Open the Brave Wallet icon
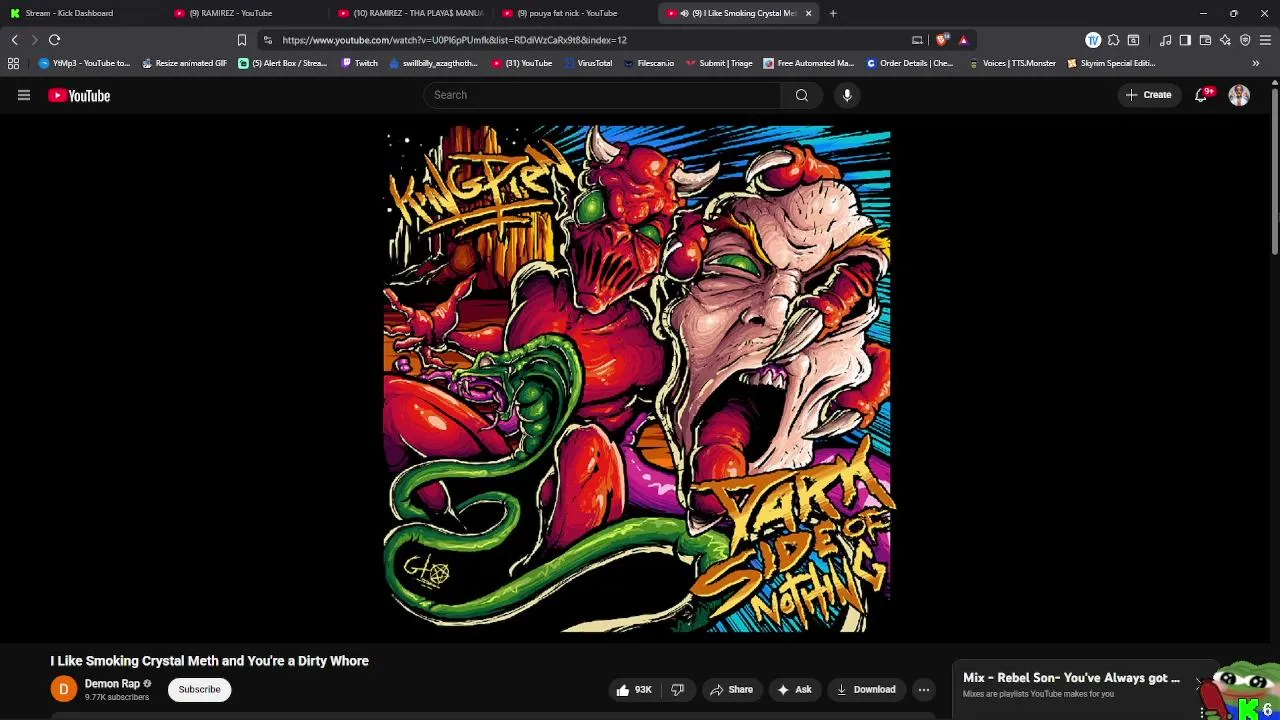Image resolution: width=1280 pixels, height=720 pixels. pyautogui.click(x=1205, y=40)
